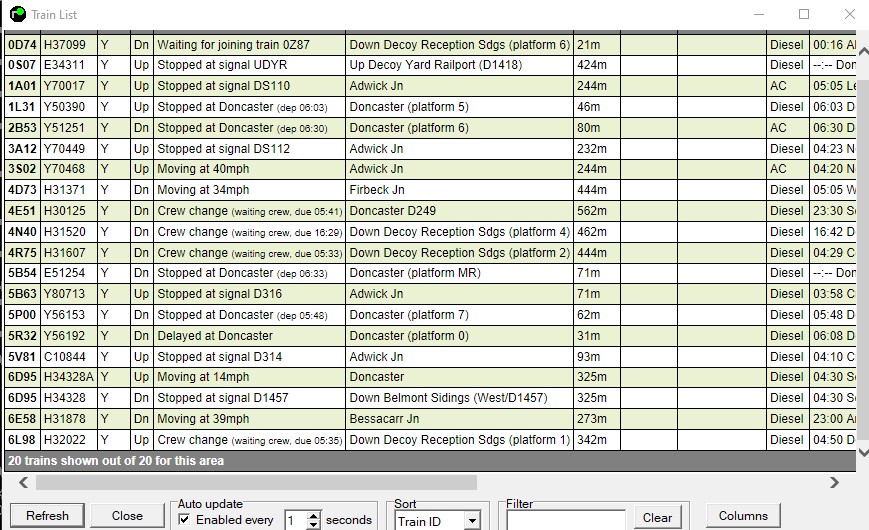Click length value 424m

pos(592,65)
